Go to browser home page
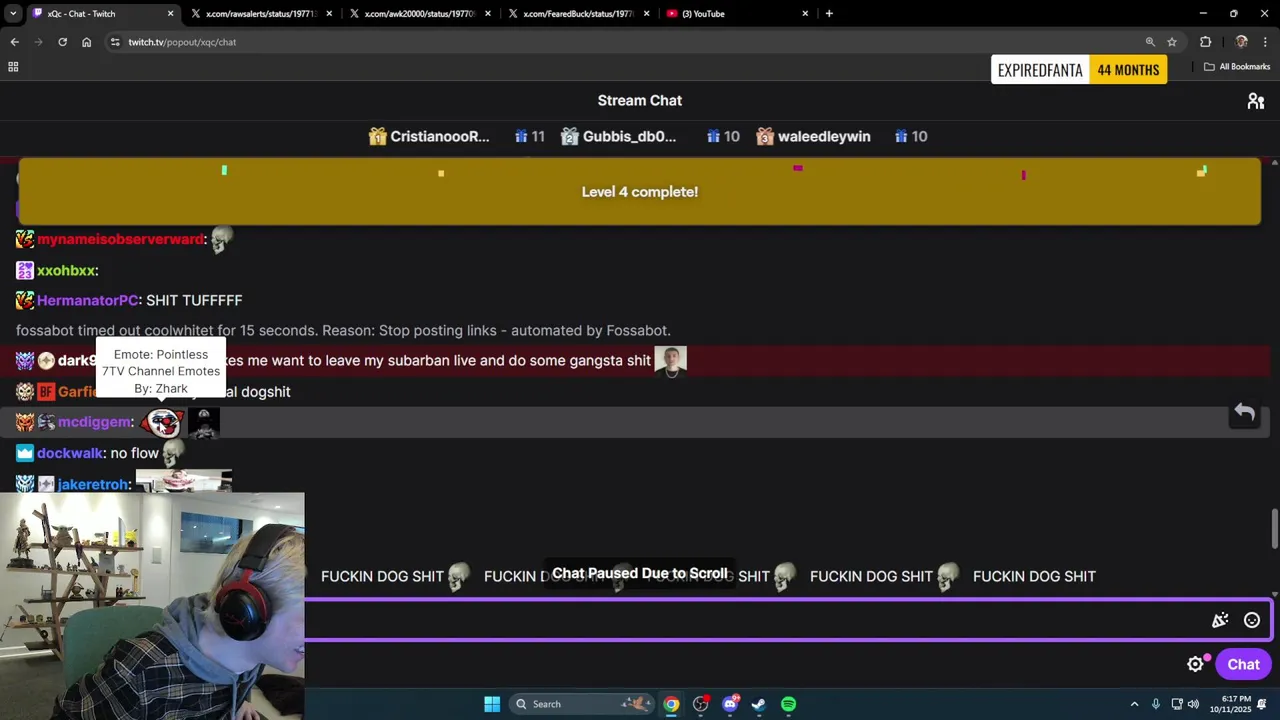 tap(86, 42)
